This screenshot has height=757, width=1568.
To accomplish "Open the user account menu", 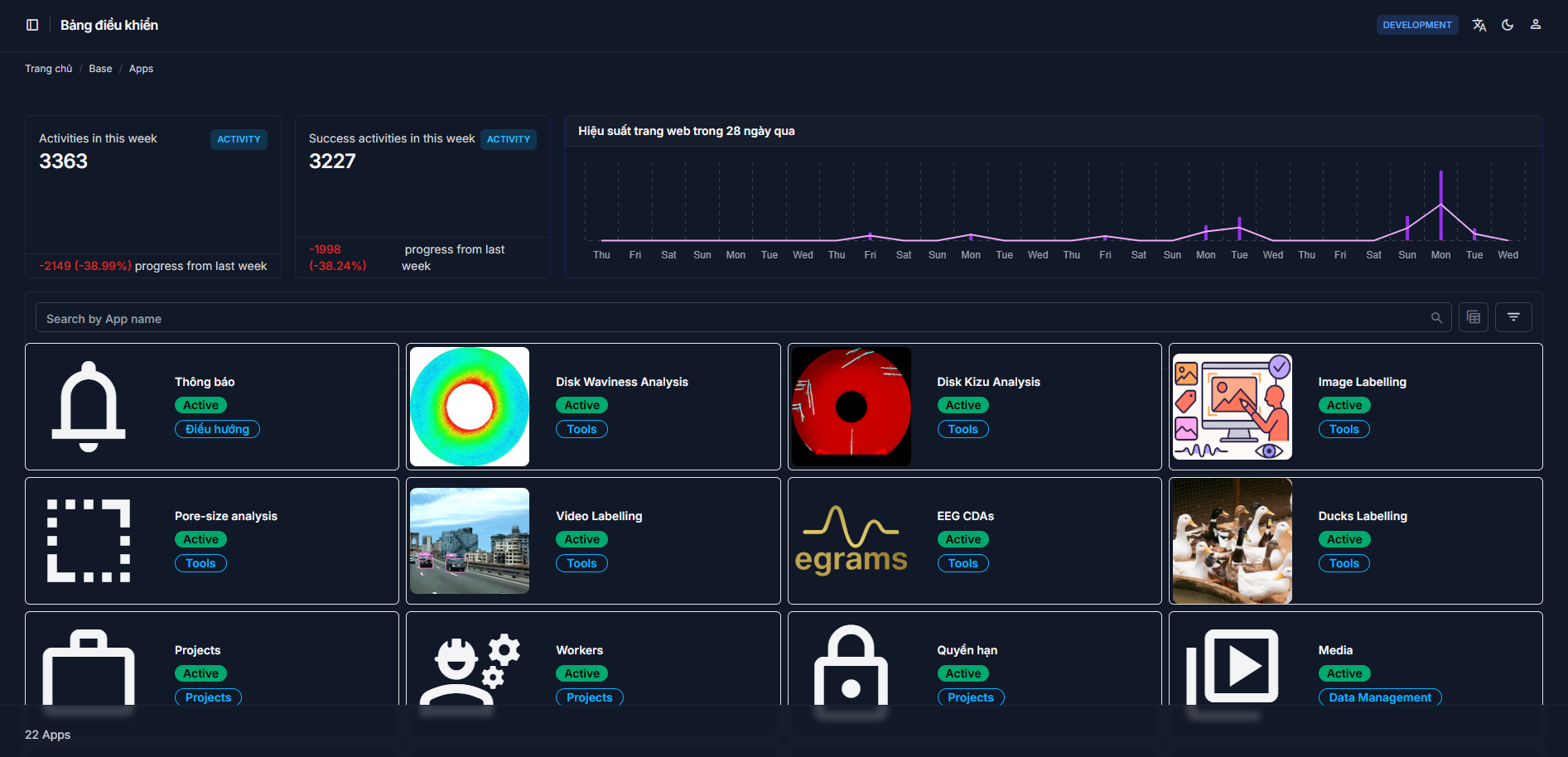I will pos(1536,25).
